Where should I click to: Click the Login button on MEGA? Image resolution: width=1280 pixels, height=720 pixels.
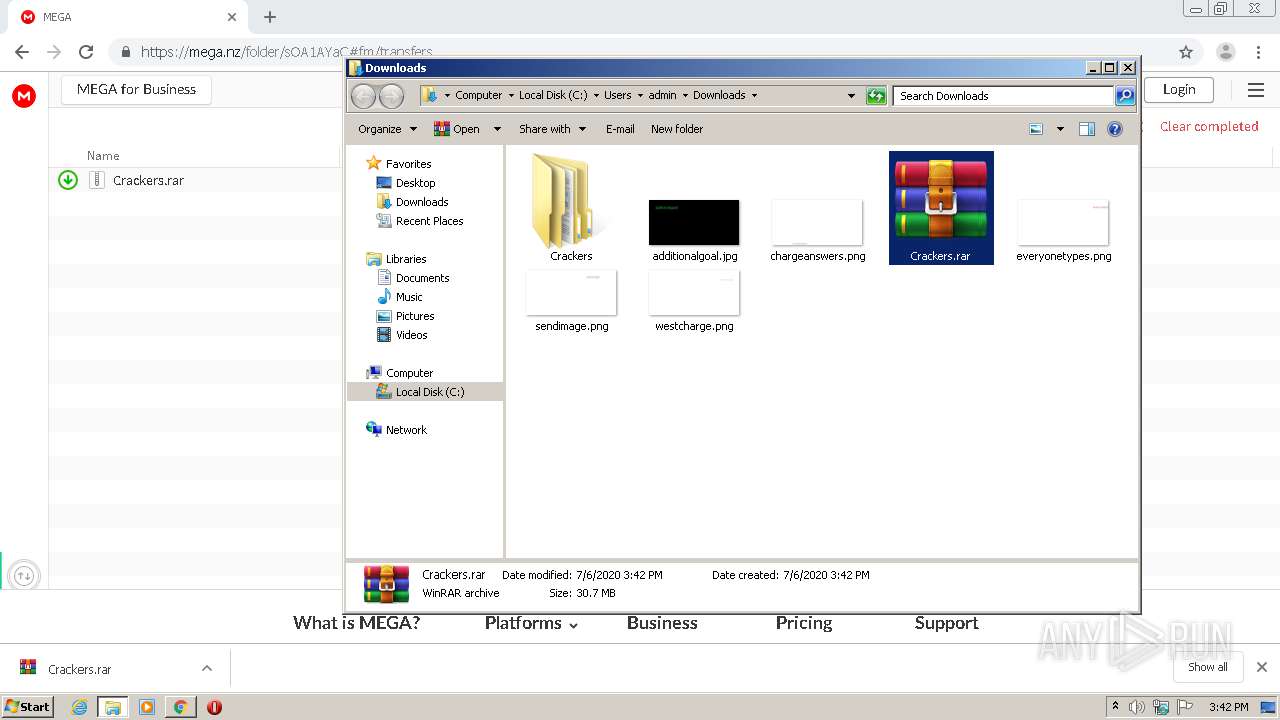pyautogui.click(x=1179, y=89)
